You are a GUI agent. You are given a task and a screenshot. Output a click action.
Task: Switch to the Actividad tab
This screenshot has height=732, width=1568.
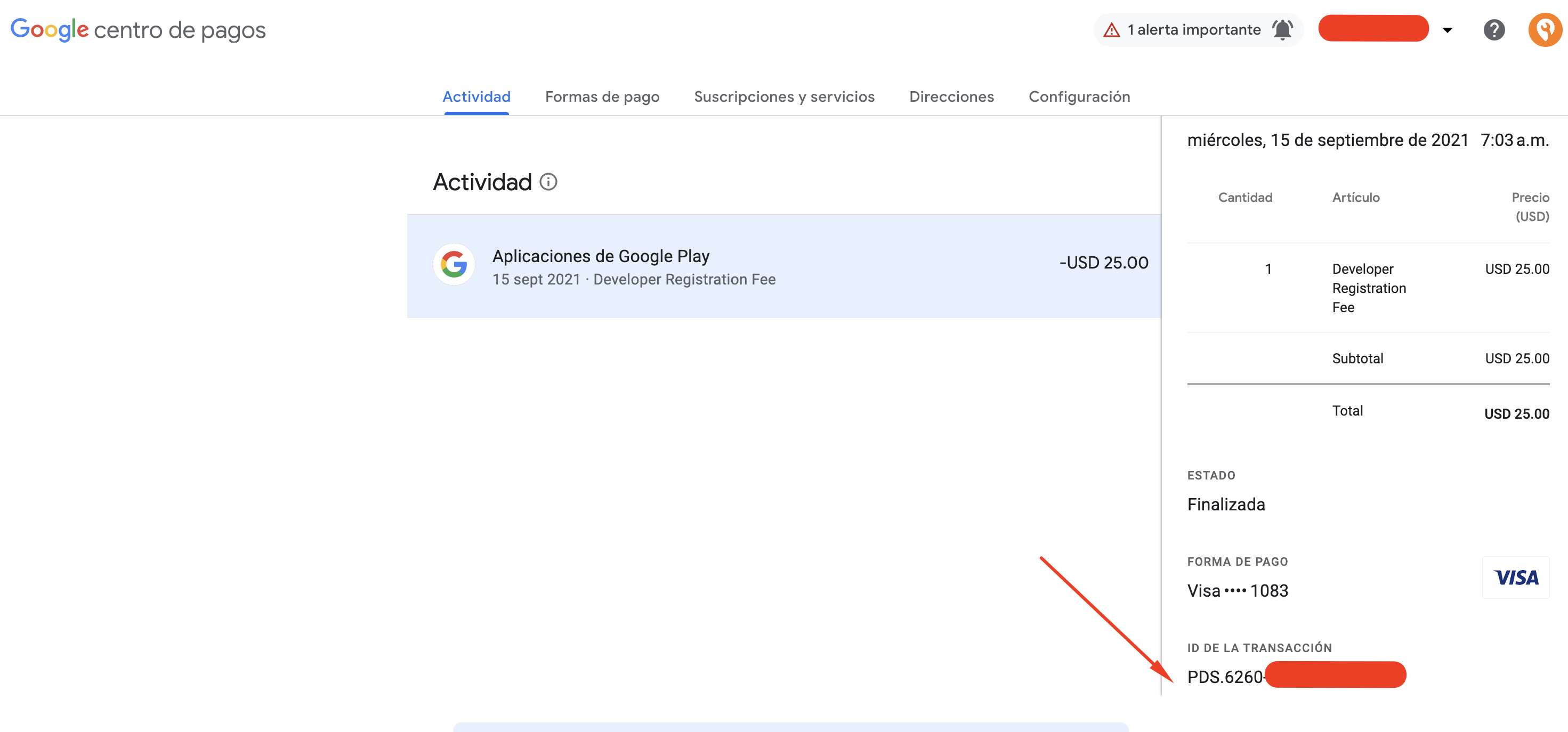pos(476,97)
